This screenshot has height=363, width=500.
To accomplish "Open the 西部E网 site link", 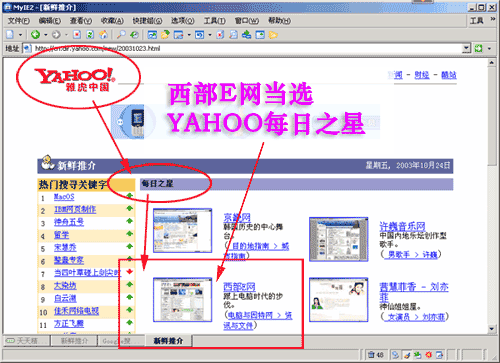I will (239, 287).
